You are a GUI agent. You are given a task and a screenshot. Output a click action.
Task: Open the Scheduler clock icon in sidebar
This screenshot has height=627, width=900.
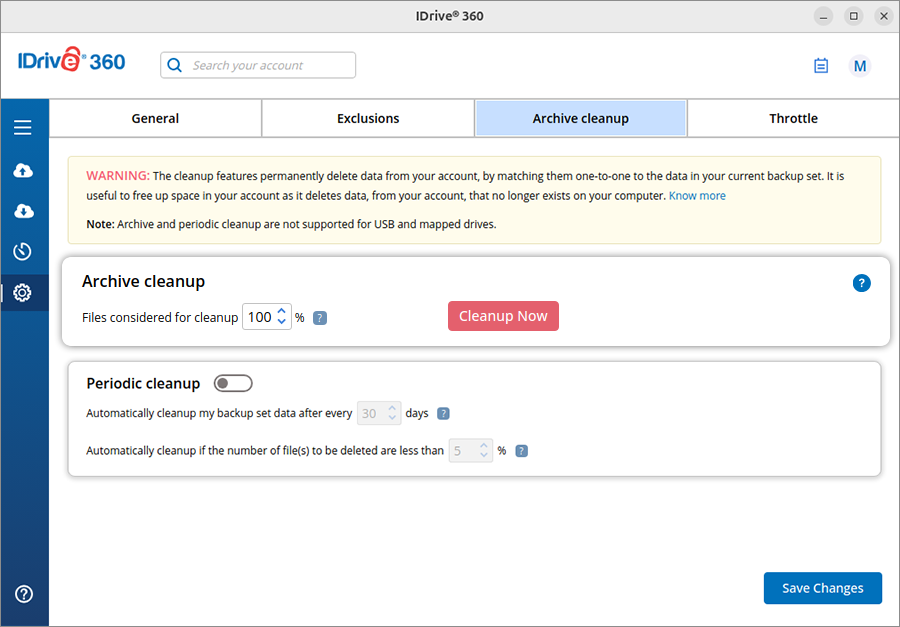22,251
